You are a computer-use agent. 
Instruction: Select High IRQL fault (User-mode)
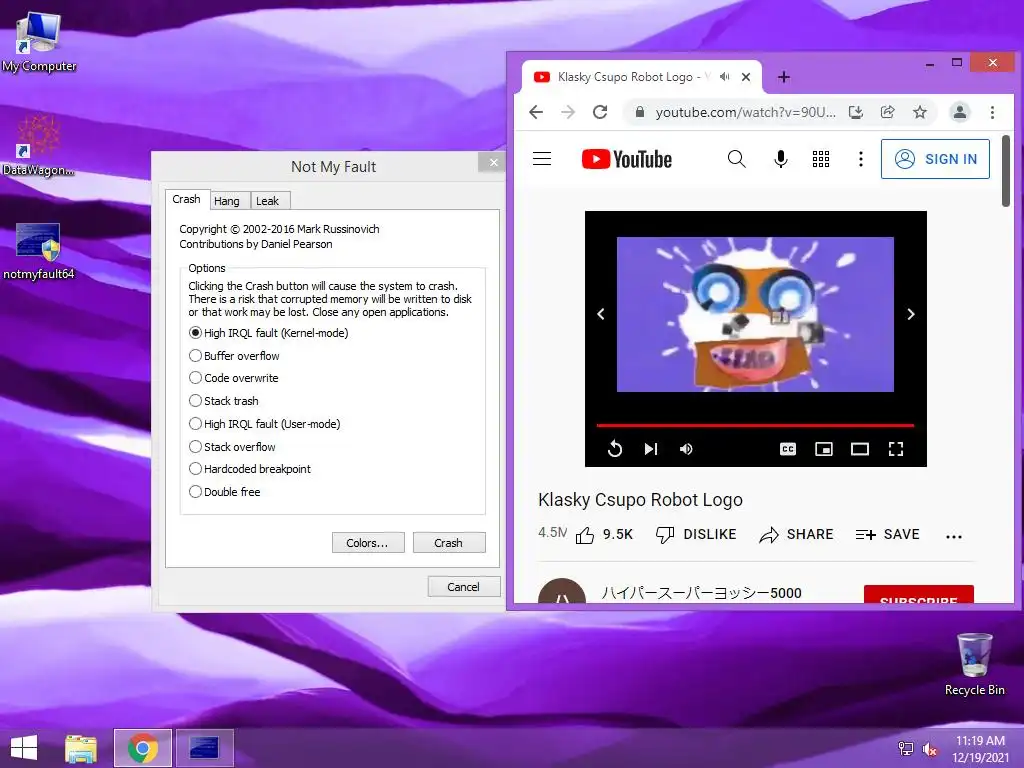264,424
